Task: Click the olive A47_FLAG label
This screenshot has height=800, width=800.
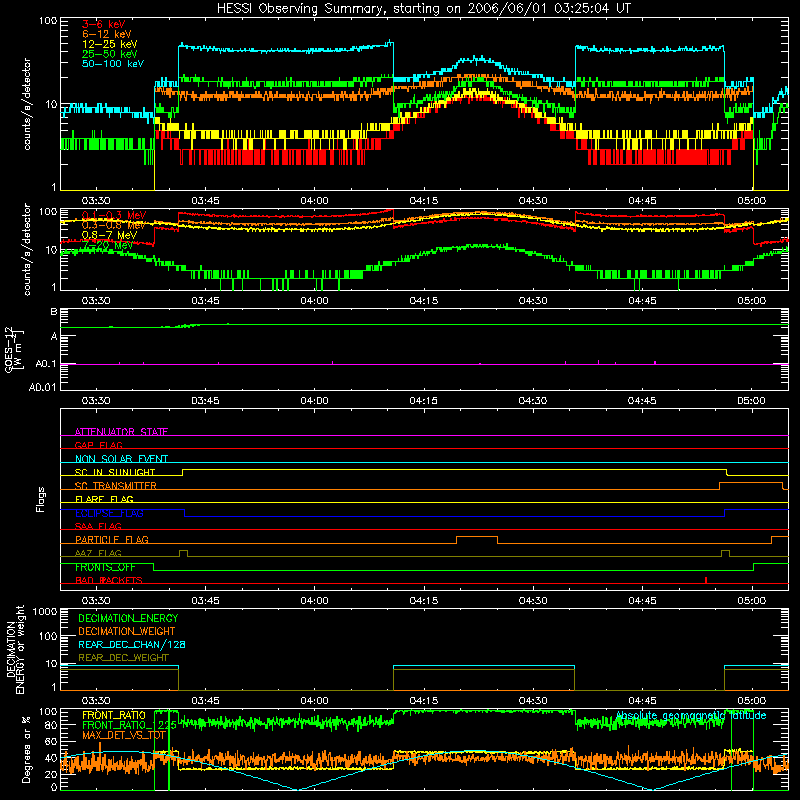Action: point(98,553)
